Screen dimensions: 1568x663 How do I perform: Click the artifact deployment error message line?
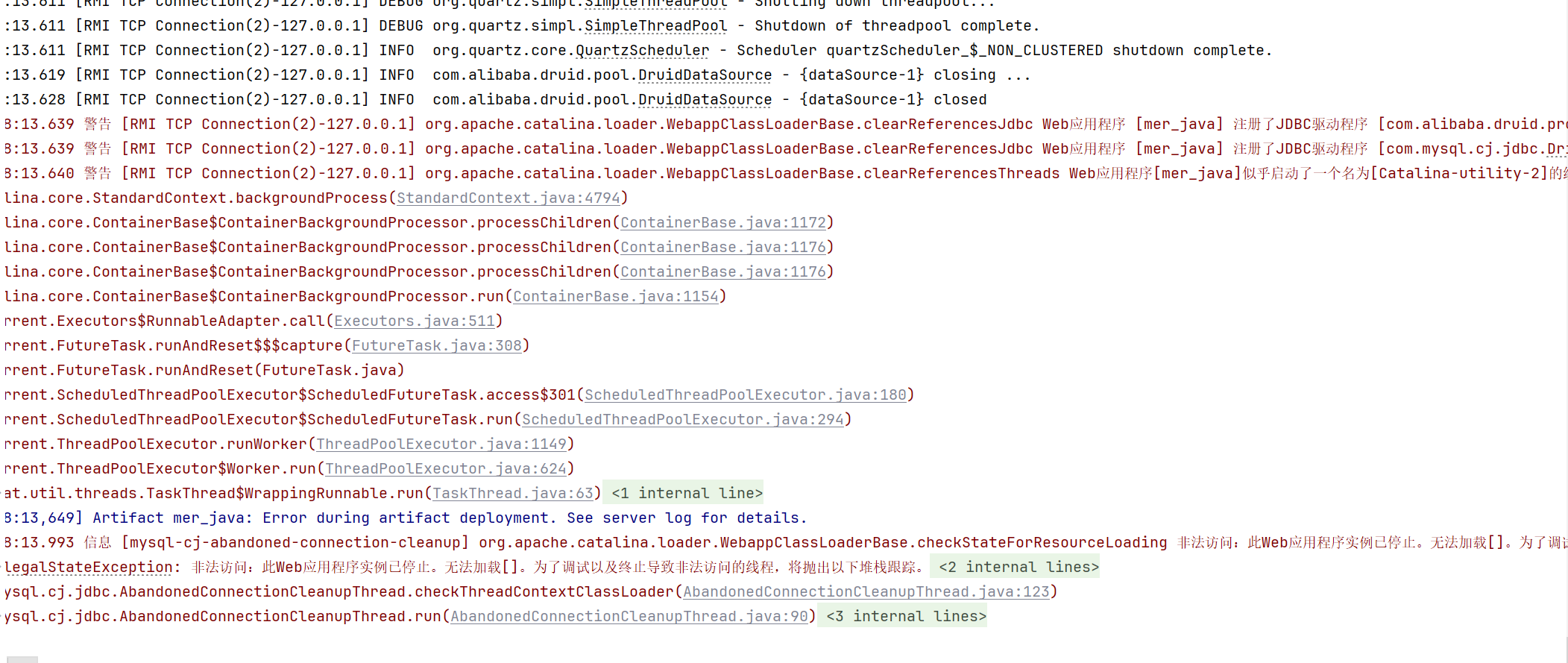coord(406,518)
